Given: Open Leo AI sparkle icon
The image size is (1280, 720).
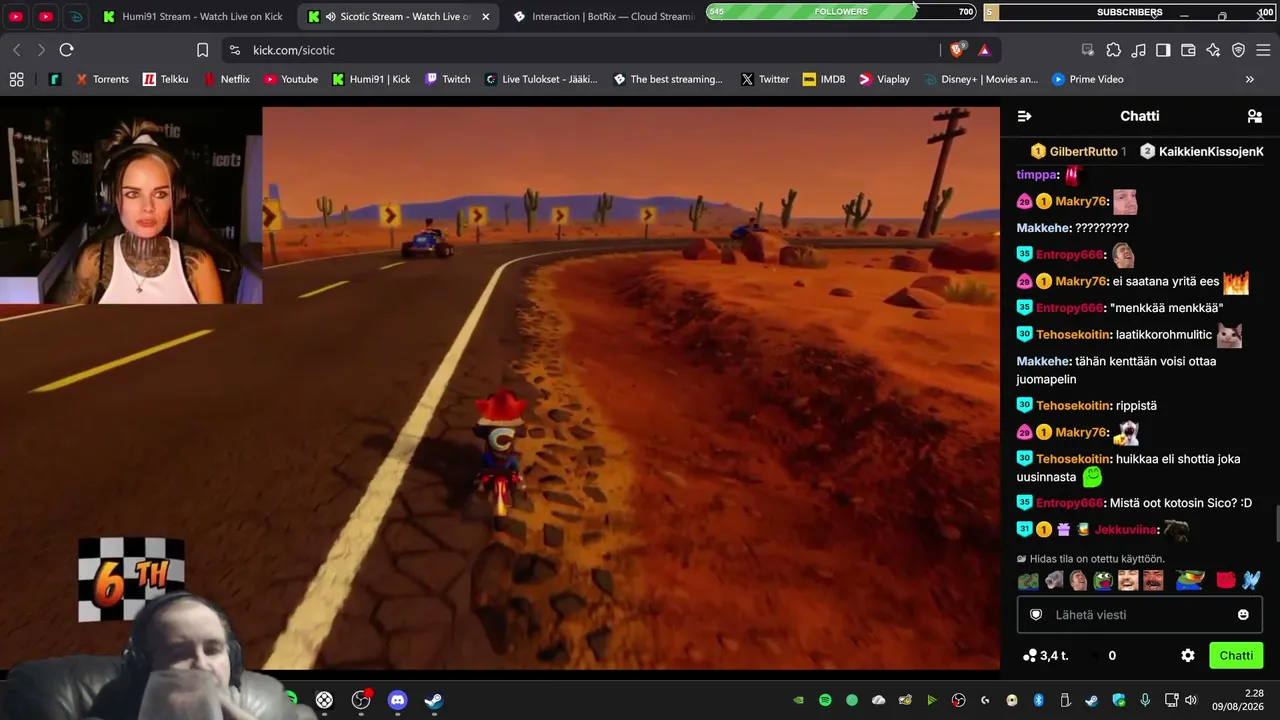Looking at the screenshot, I should pos(1213,50).
